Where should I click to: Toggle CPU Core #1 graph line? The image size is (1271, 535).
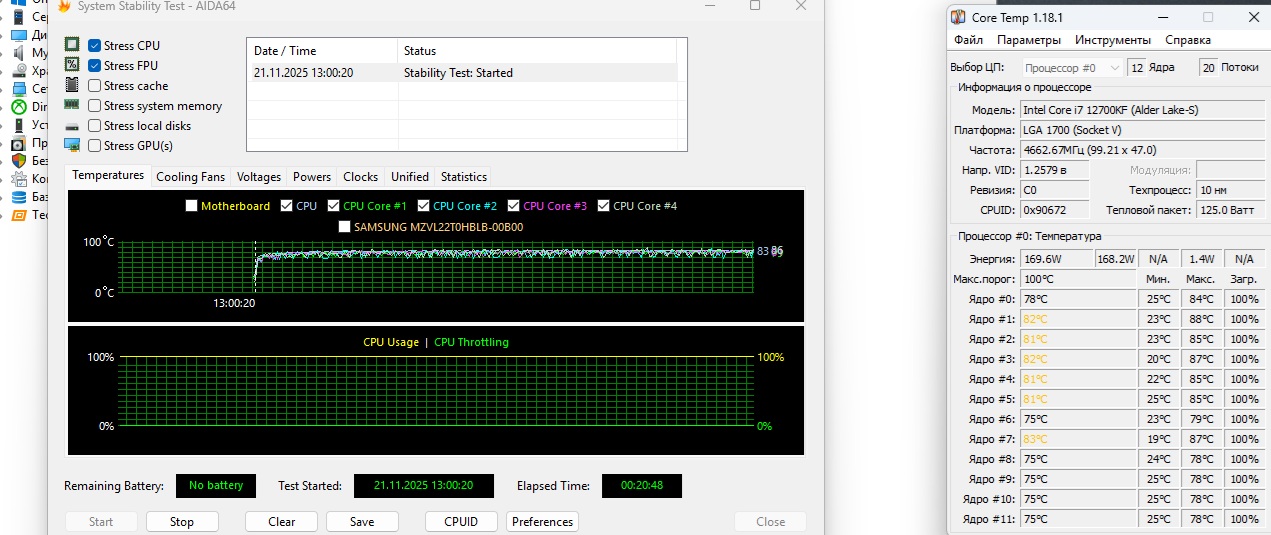click(x=333, y=206)
